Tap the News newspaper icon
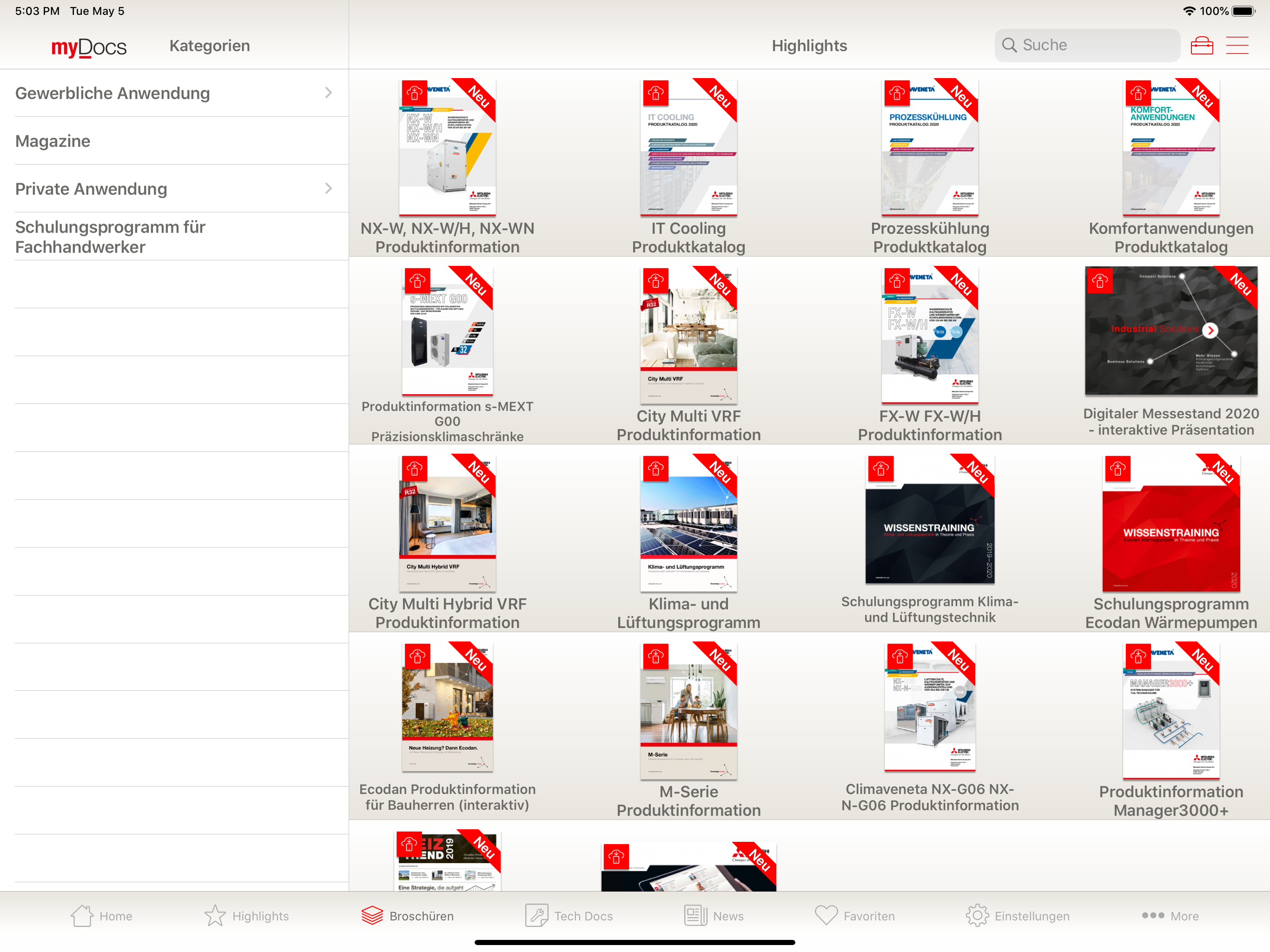Screen dimensions: 1270x952 click(x=696, y=916)
